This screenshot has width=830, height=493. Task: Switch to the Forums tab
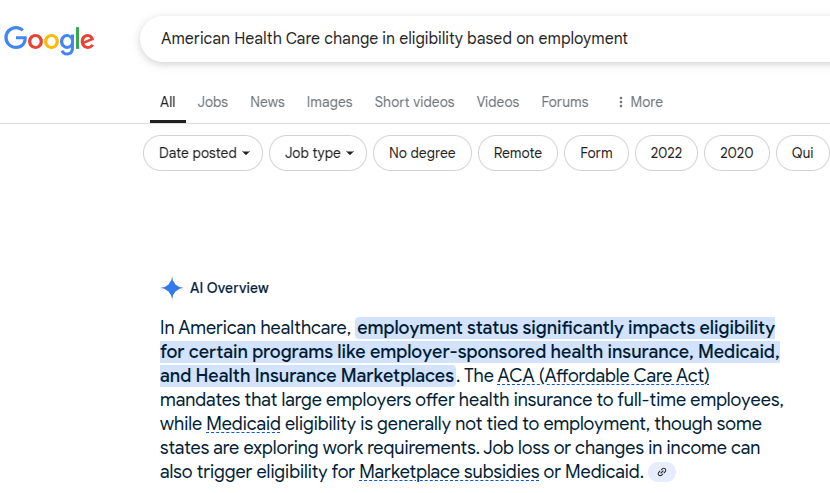tap(565, 102)
